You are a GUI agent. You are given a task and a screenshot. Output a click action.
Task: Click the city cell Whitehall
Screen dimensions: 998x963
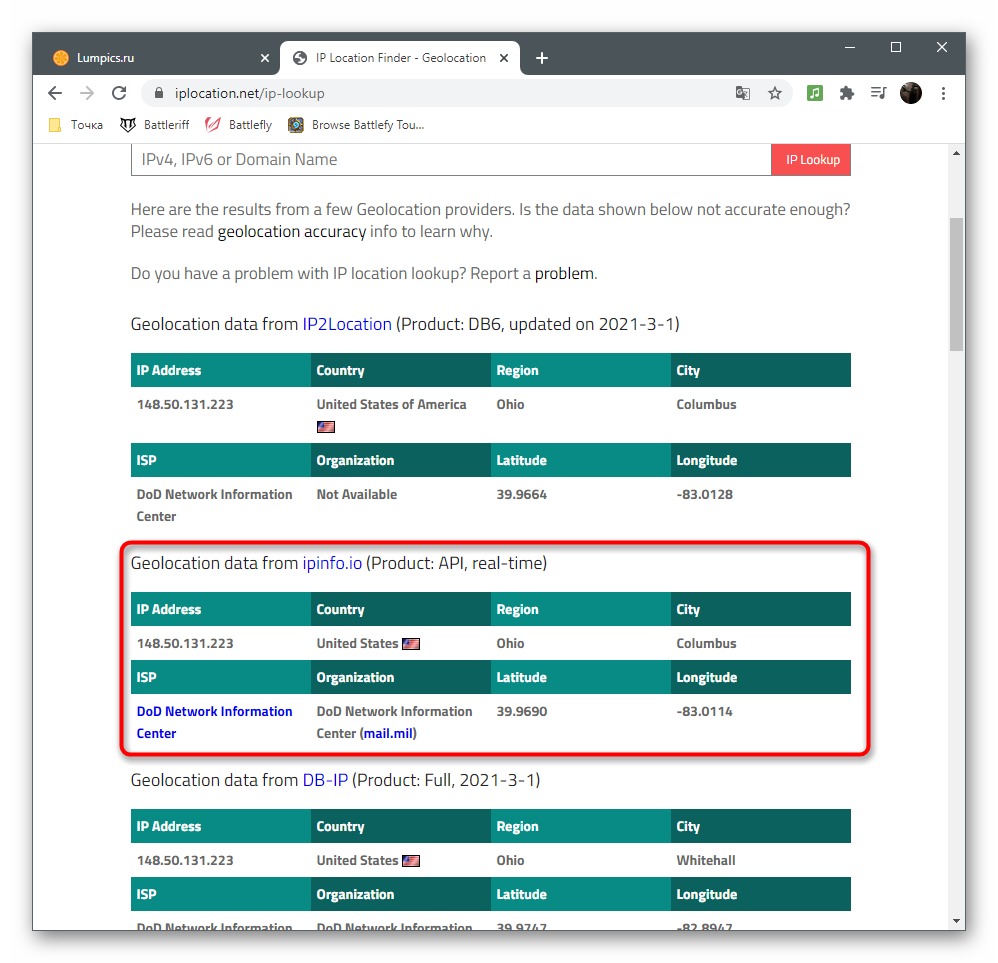click(x=706, y=861)
